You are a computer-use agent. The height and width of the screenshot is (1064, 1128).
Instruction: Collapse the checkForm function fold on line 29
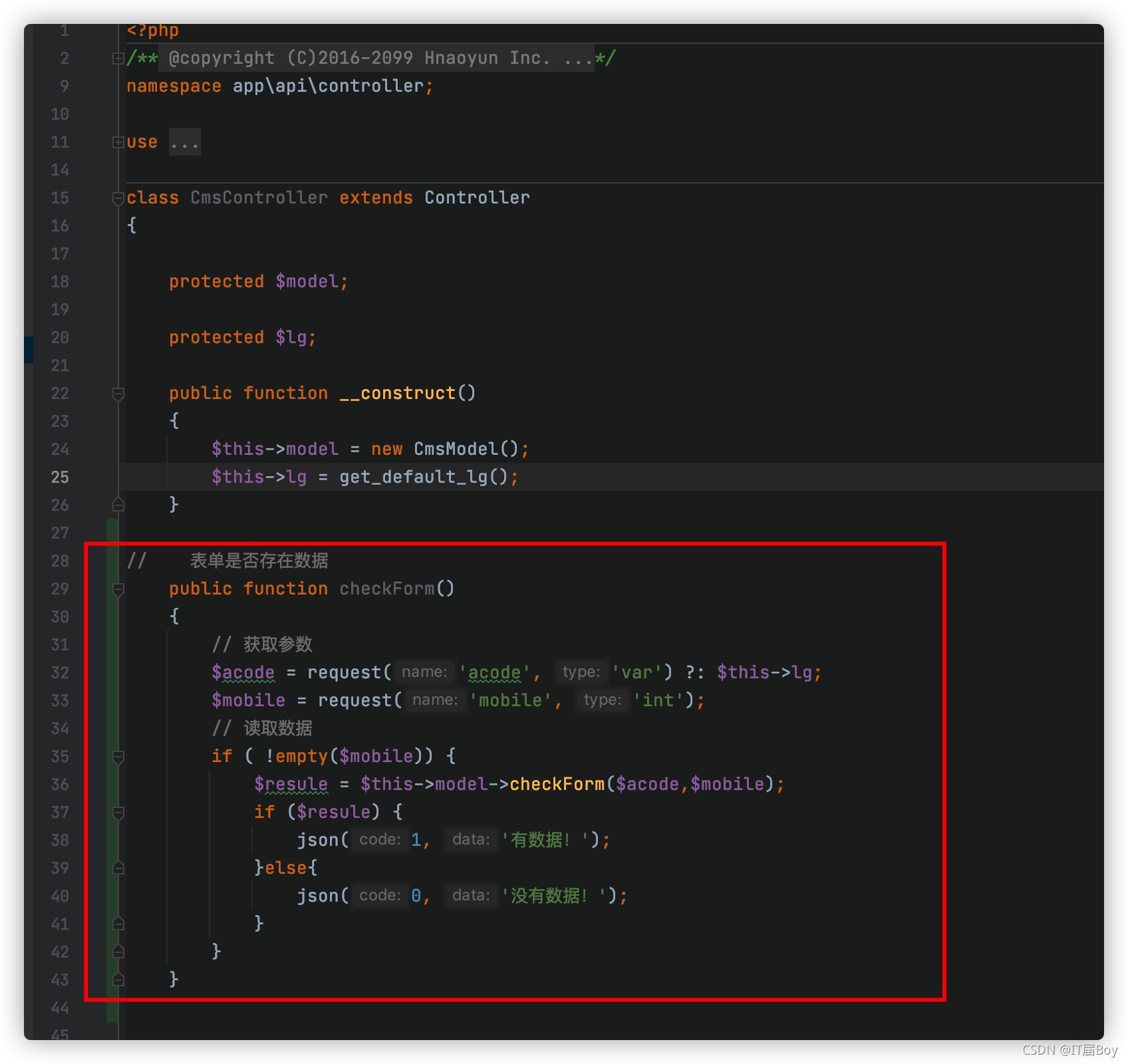click(x=118, y=589)
